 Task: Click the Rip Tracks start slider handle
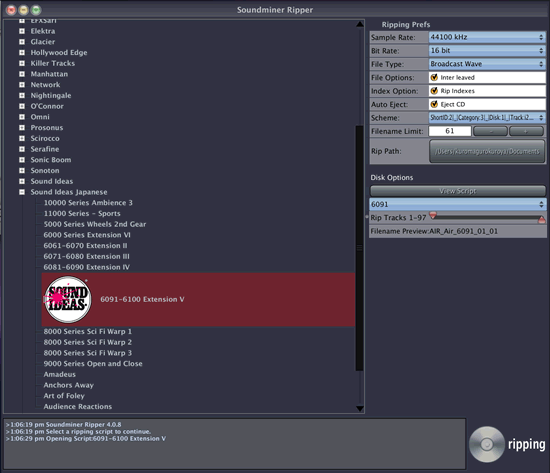433,215
